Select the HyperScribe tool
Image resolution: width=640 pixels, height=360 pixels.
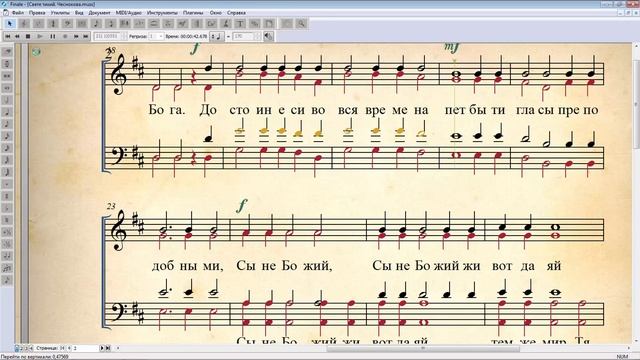coord(124,24)
